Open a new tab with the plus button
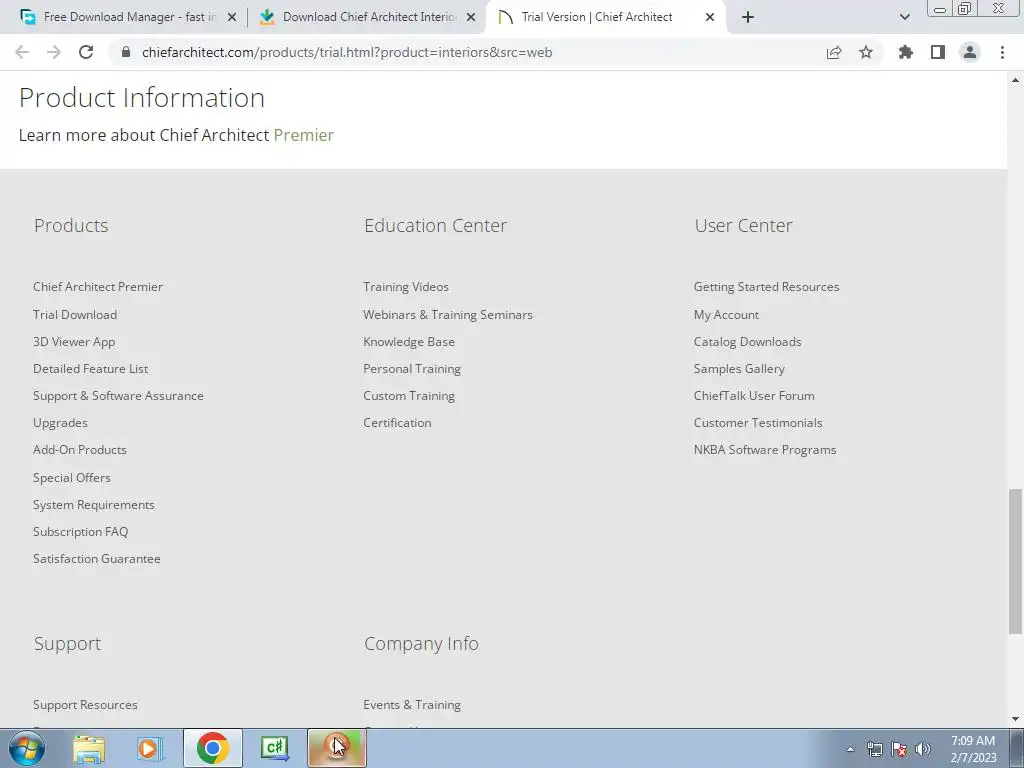Image resolution: width=1024 pixels, height=768 pixels. coord(748,17)
